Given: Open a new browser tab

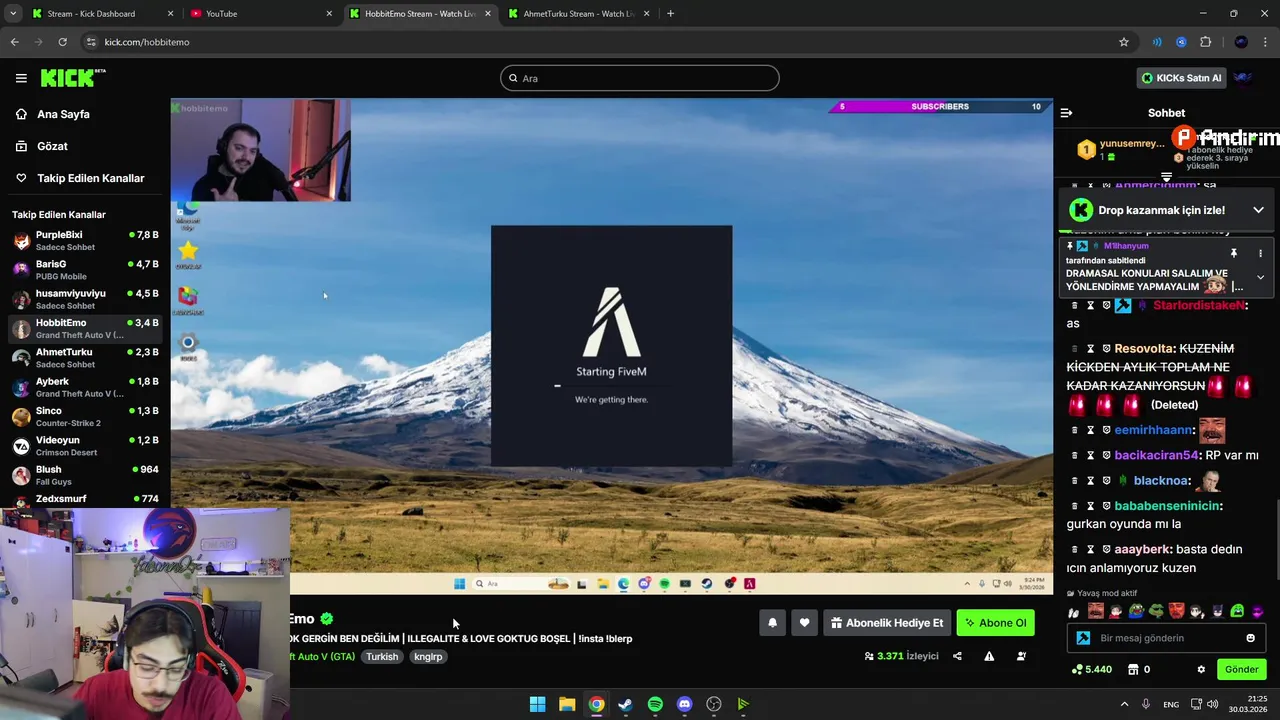Looking at the screenshot, I should [x=670, y=14].
